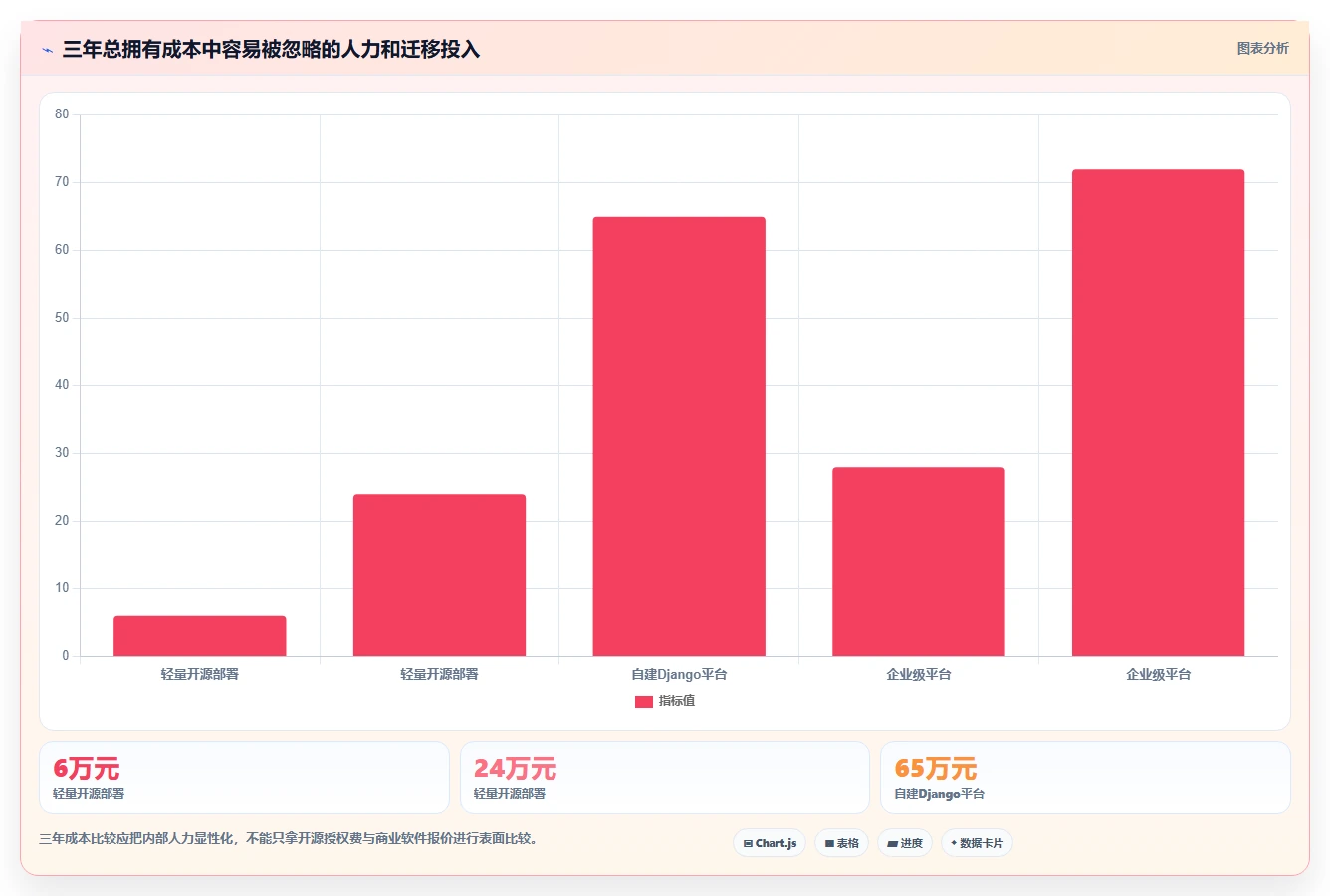
Task: Click the y-axis tick label 40
Action: pos(62,385)
